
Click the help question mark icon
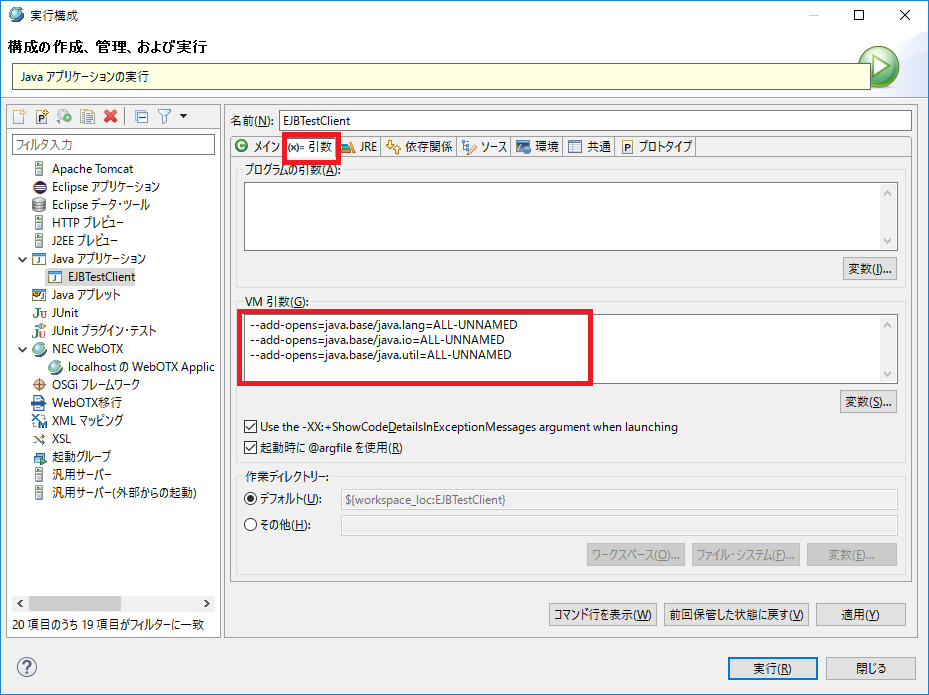click(27, 667)
